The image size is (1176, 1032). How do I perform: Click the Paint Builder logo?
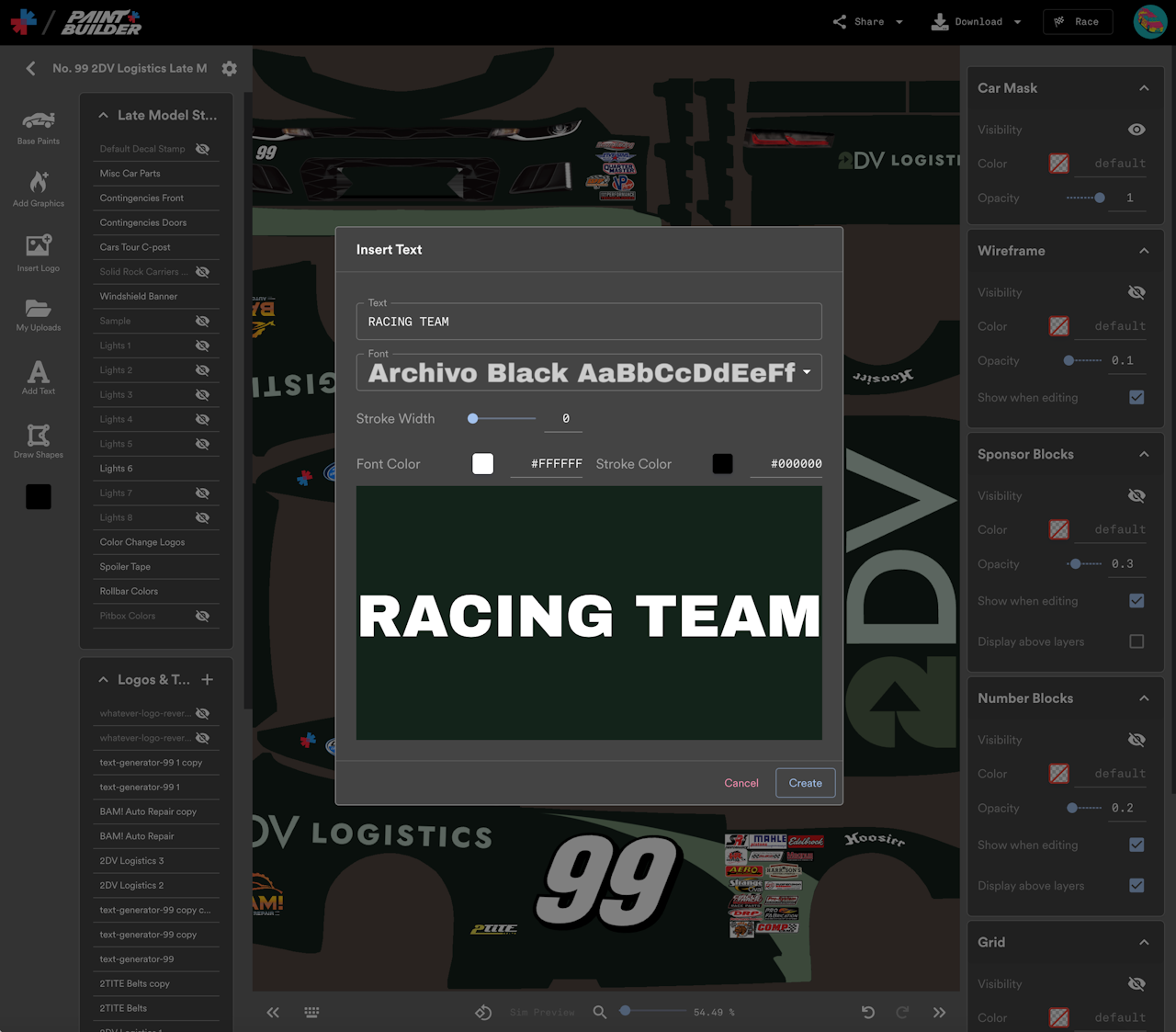pos(102,22)
